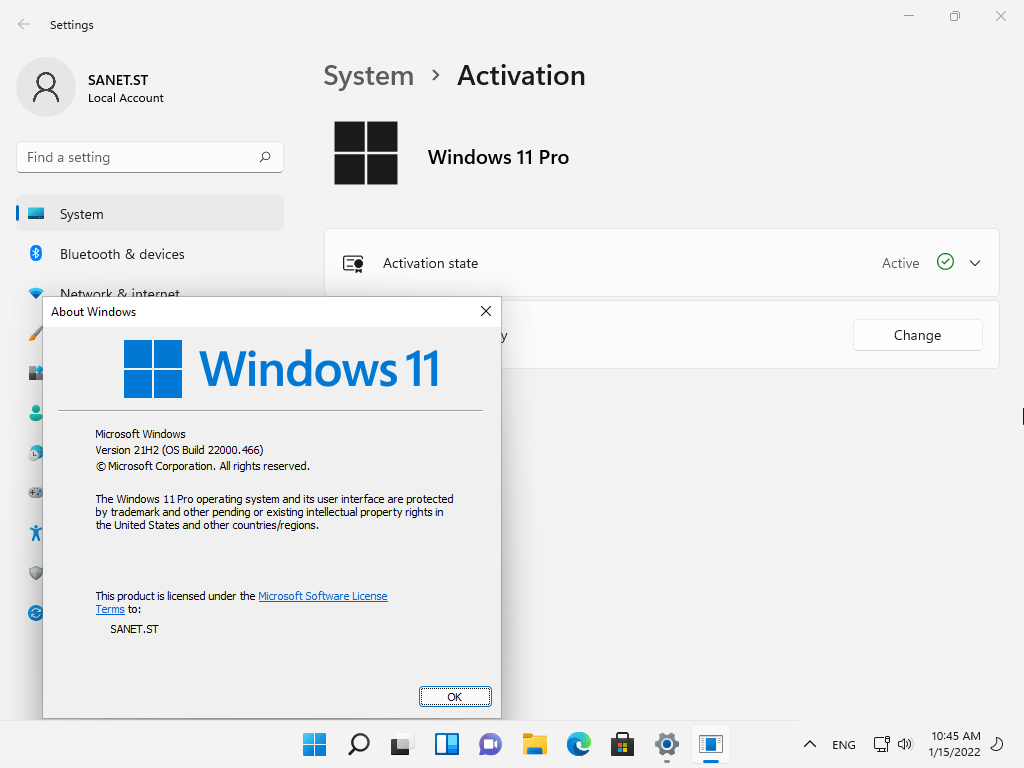Open File Explorer from taskbar
This screenshot has width=1024, height=768.
coord(535,744)
